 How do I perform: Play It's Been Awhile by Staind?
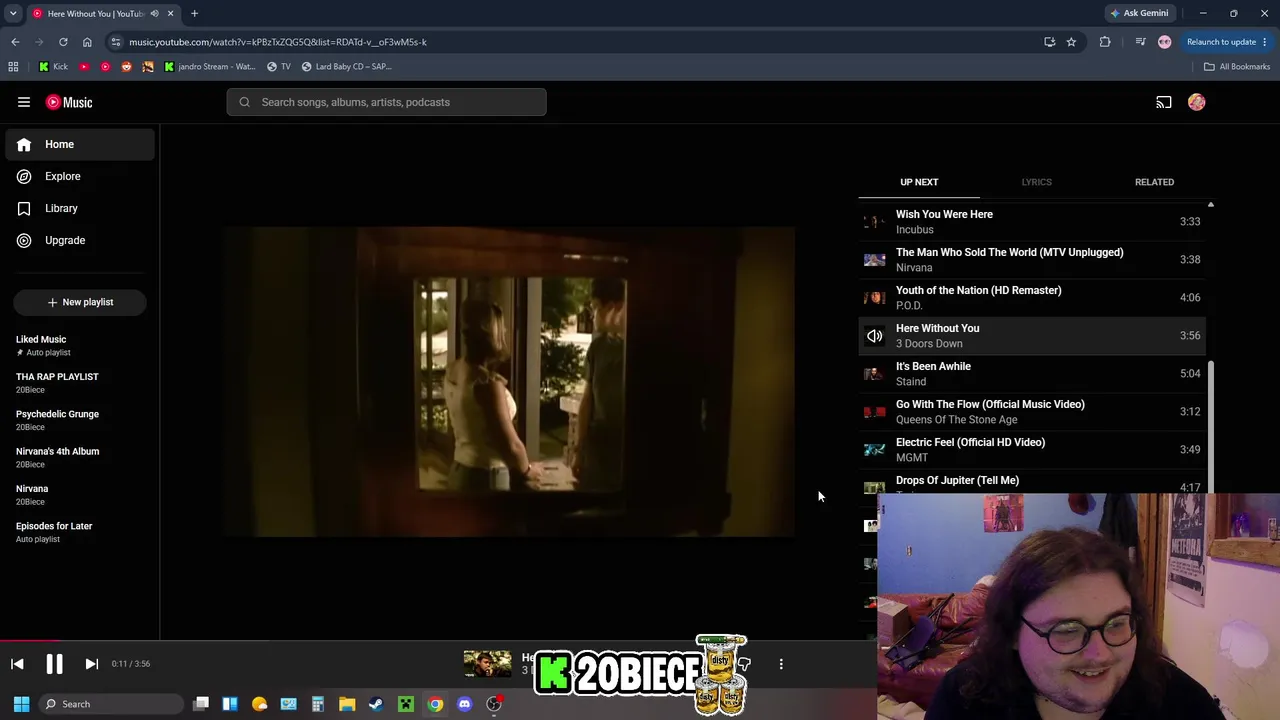click(x=1032, y=373)
